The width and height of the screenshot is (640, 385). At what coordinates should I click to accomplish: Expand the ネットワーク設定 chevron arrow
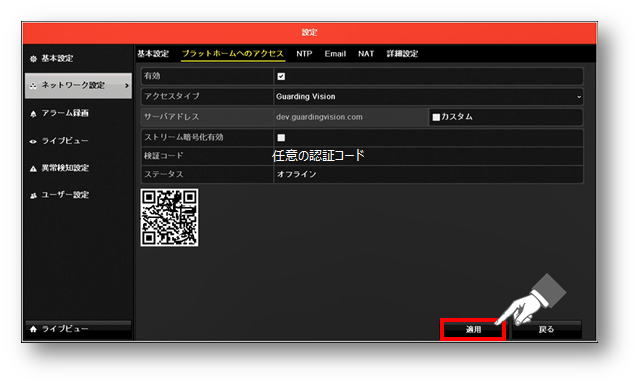[x=127, y=86]
